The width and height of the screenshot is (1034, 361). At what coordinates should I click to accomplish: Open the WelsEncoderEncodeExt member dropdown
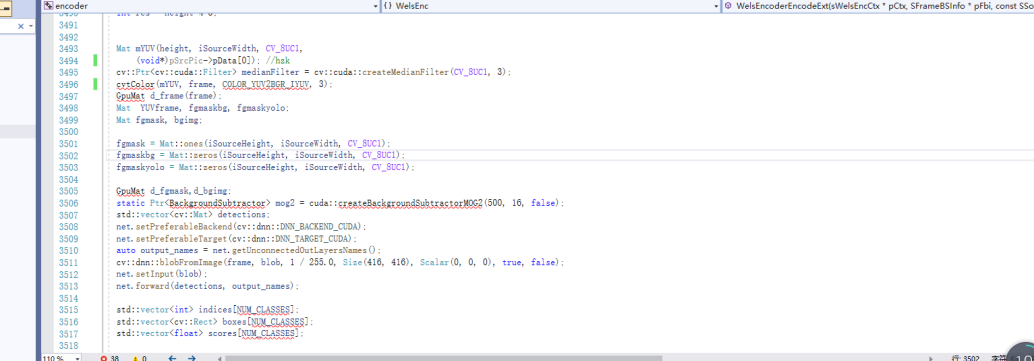tap(878, 5)
